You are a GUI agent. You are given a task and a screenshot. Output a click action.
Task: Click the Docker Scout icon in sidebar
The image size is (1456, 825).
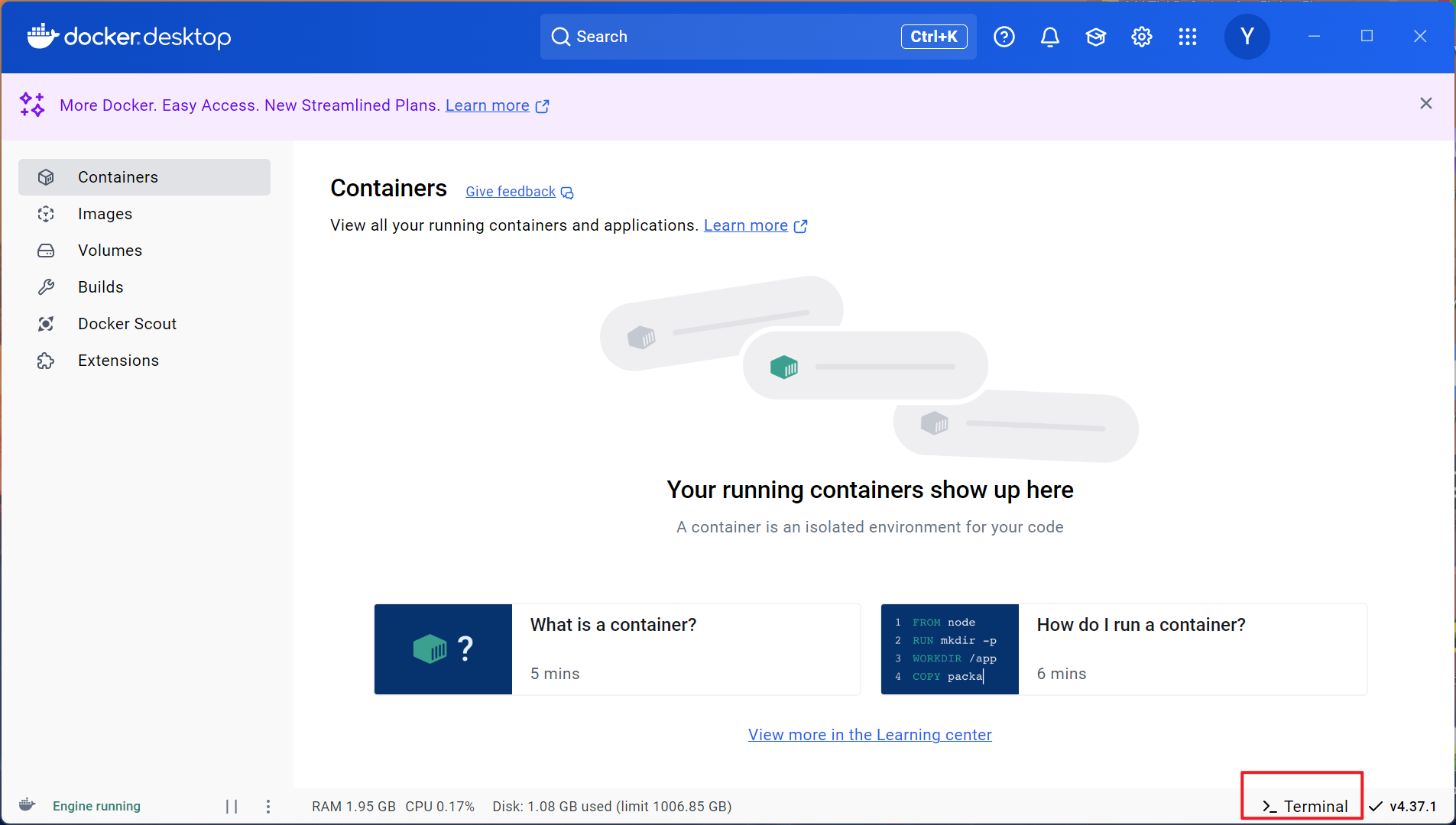coord(46,324)
